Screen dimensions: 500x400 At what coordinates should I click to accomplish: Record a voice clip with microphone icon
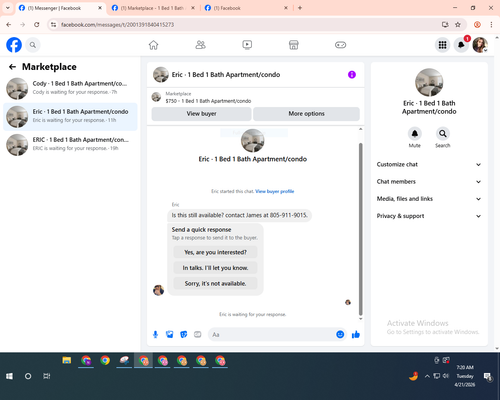tap(155, 334)
